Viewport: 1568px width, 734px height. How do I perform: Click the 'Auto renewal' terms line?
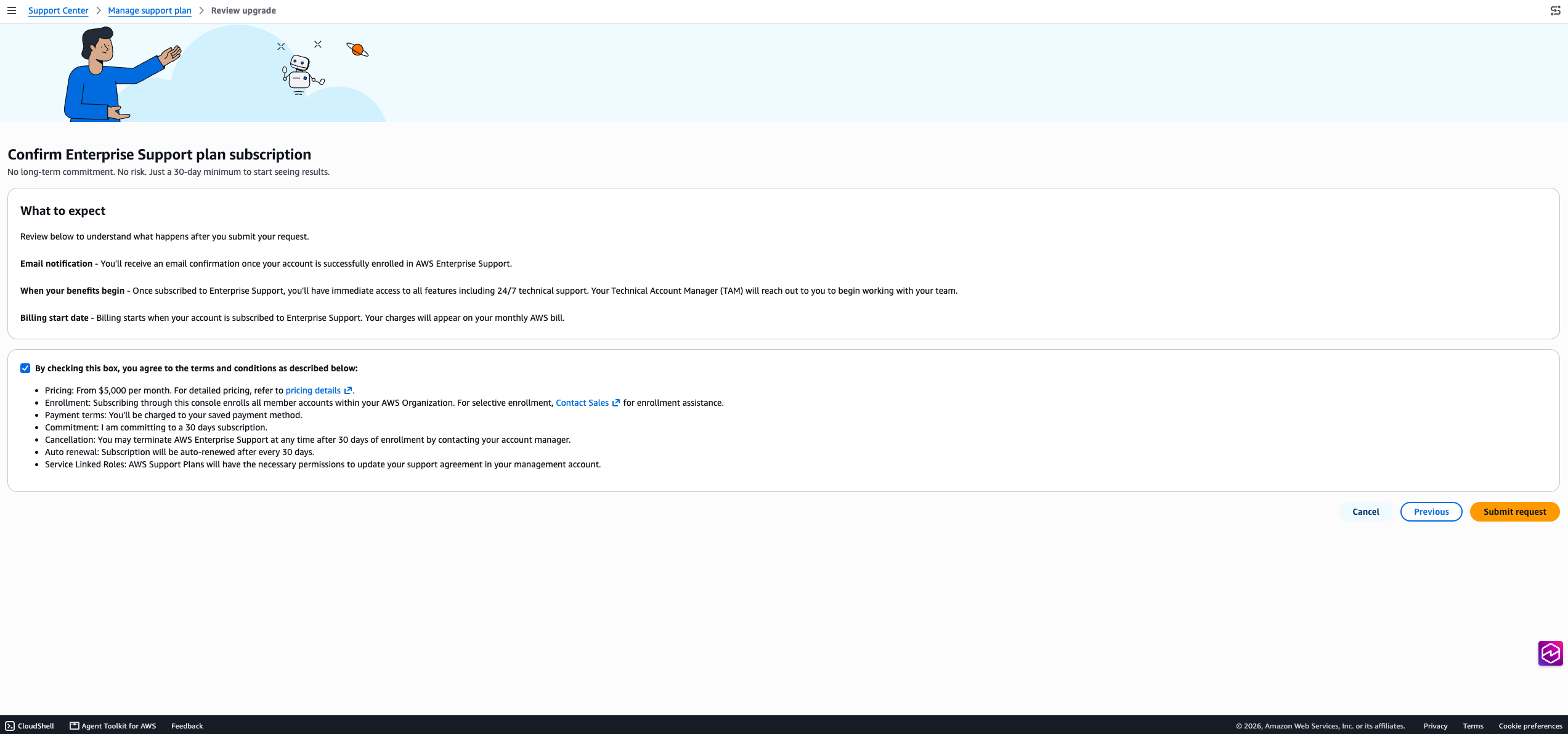pyautogui.click(x=179, y=452)
